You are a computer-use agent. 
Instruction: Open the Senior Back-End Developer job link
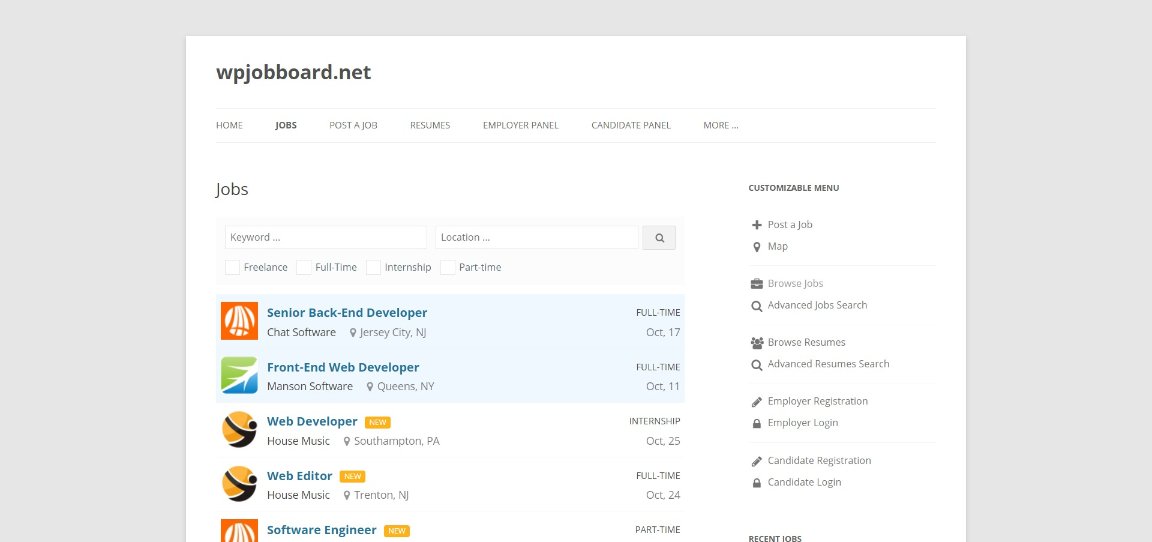(347, 313)
